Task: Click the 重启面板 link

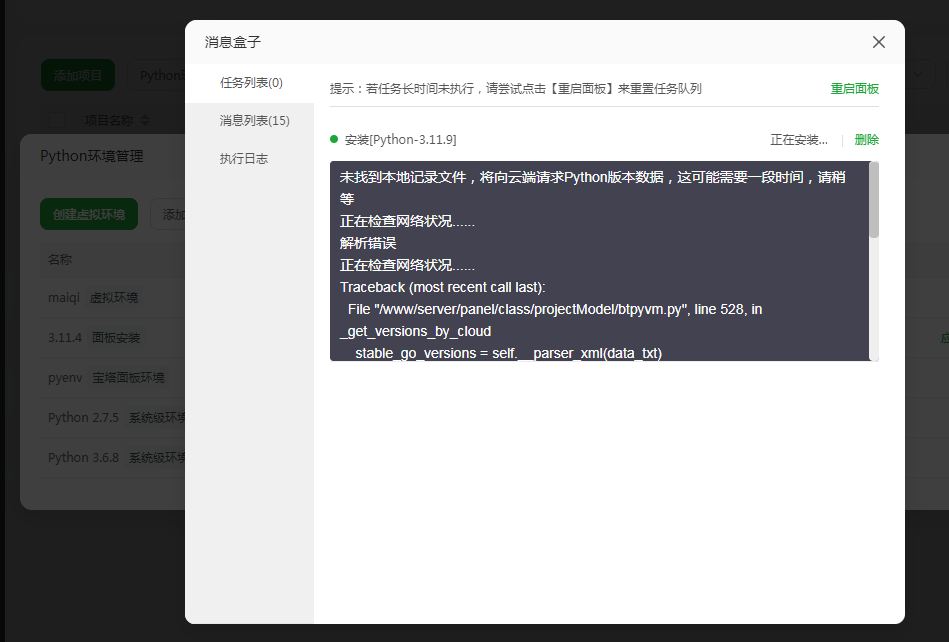Action: coord(854,88)
